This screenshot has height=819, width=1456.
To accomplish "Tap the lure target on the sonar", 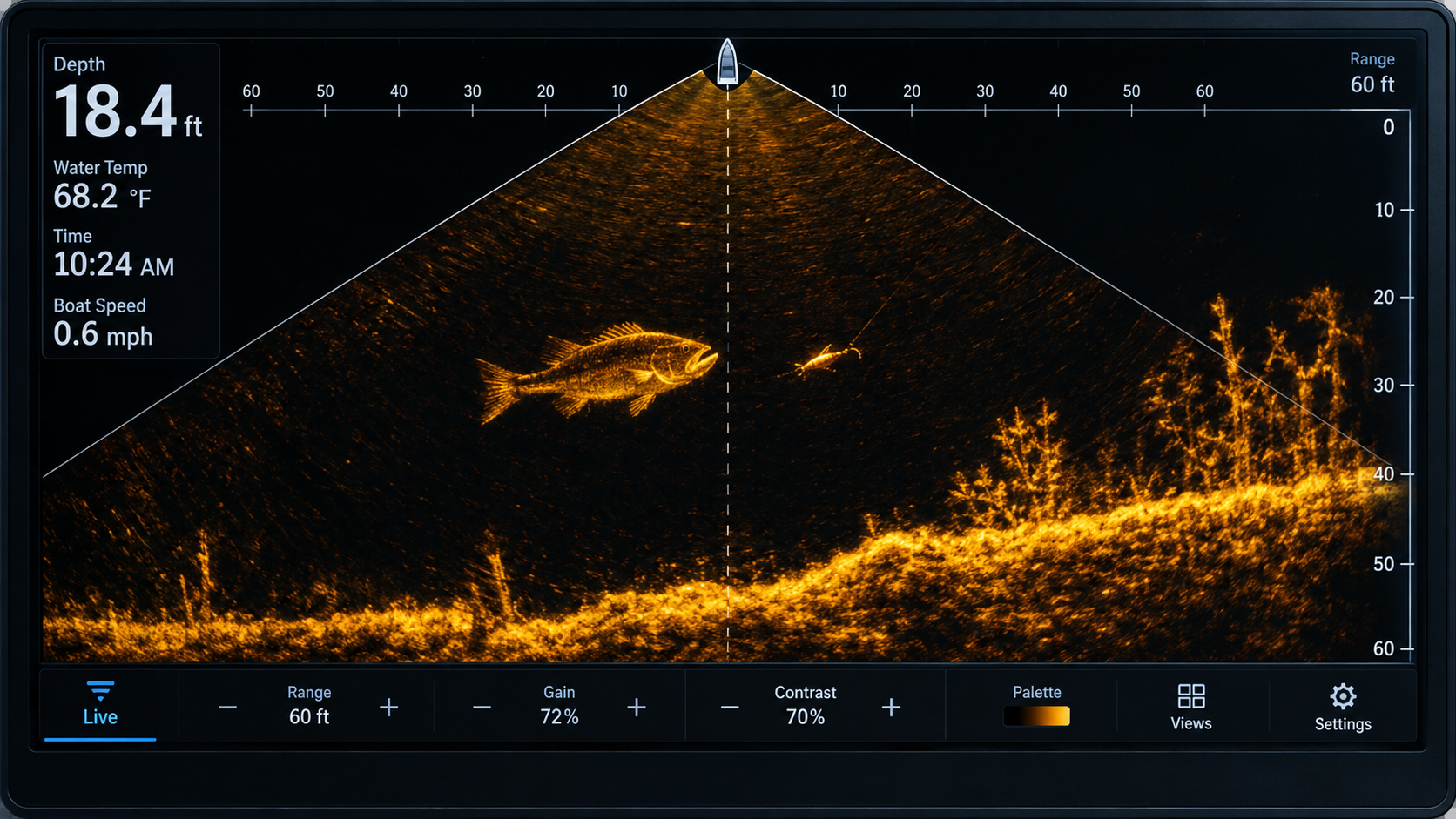I will click(x=826, y=359).
